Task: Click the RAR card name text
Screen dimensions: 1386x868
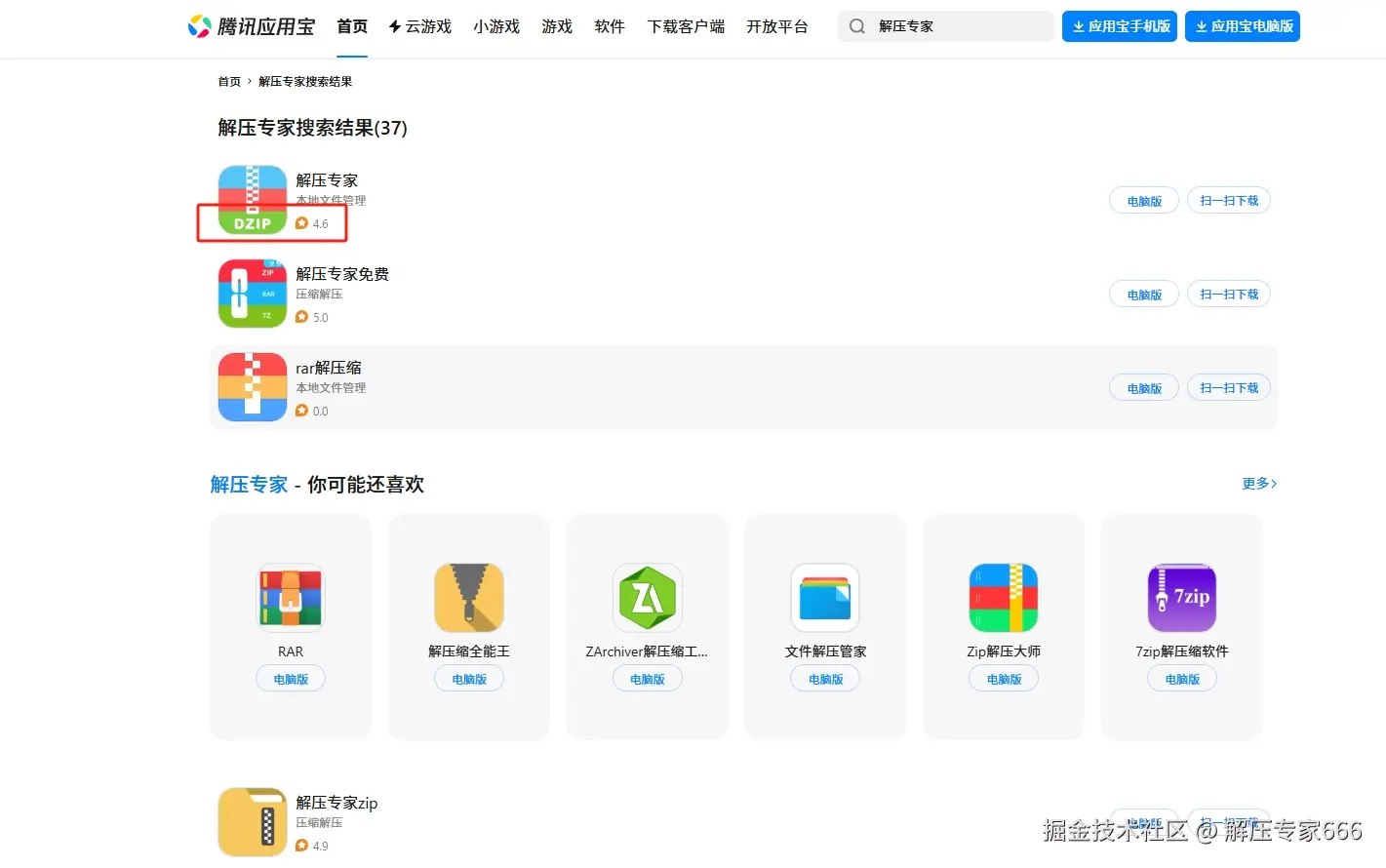Action: pos(291,651)
